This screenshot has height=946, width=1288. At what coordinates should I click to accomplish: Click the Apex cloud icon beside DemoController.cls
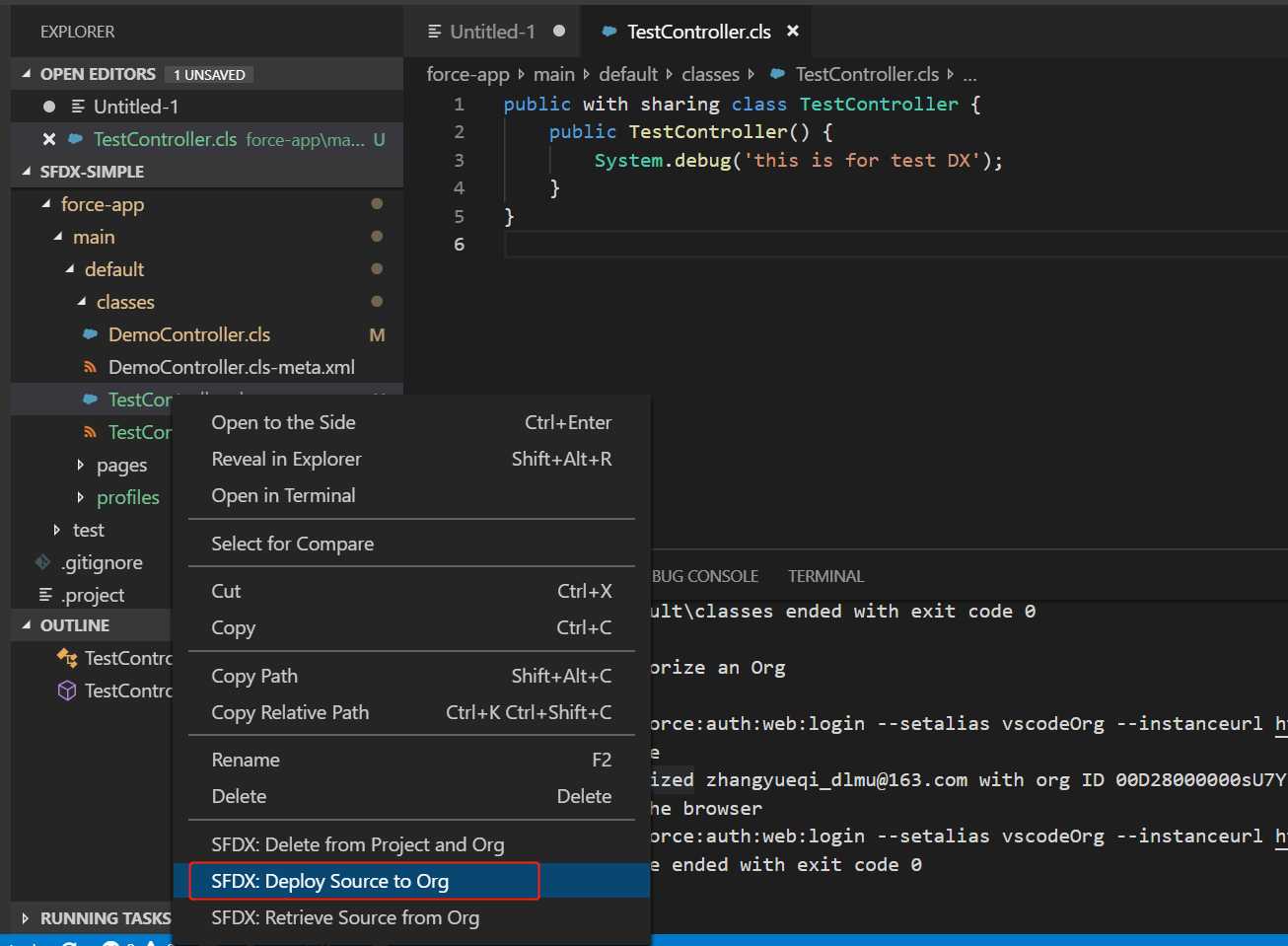point(90,334)
